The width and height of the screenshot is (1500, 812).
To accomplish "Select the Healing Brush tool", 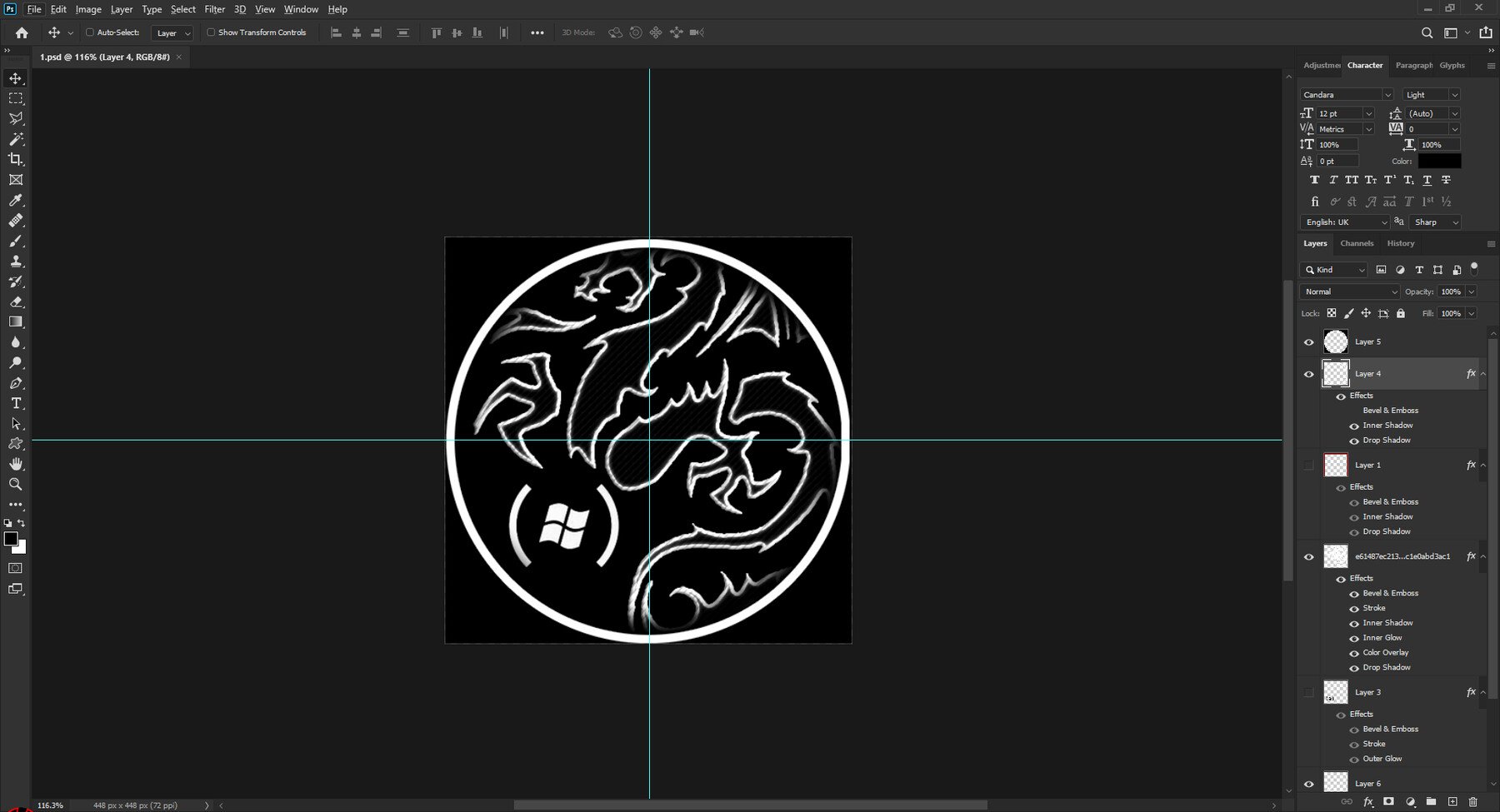I will [16, 221].
